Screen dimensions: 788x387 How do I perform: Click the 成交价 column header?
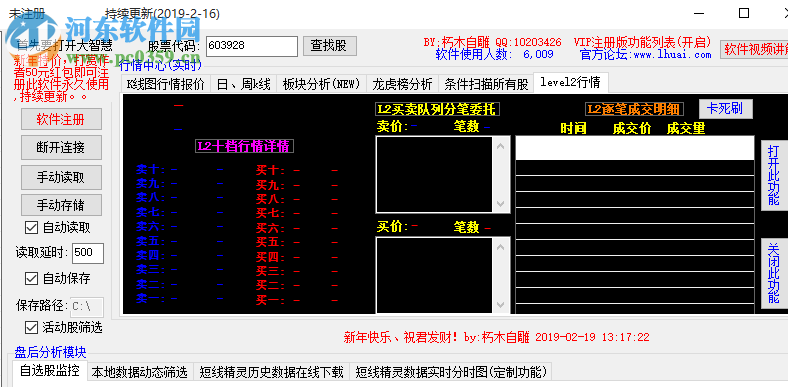tap(632, 128)
